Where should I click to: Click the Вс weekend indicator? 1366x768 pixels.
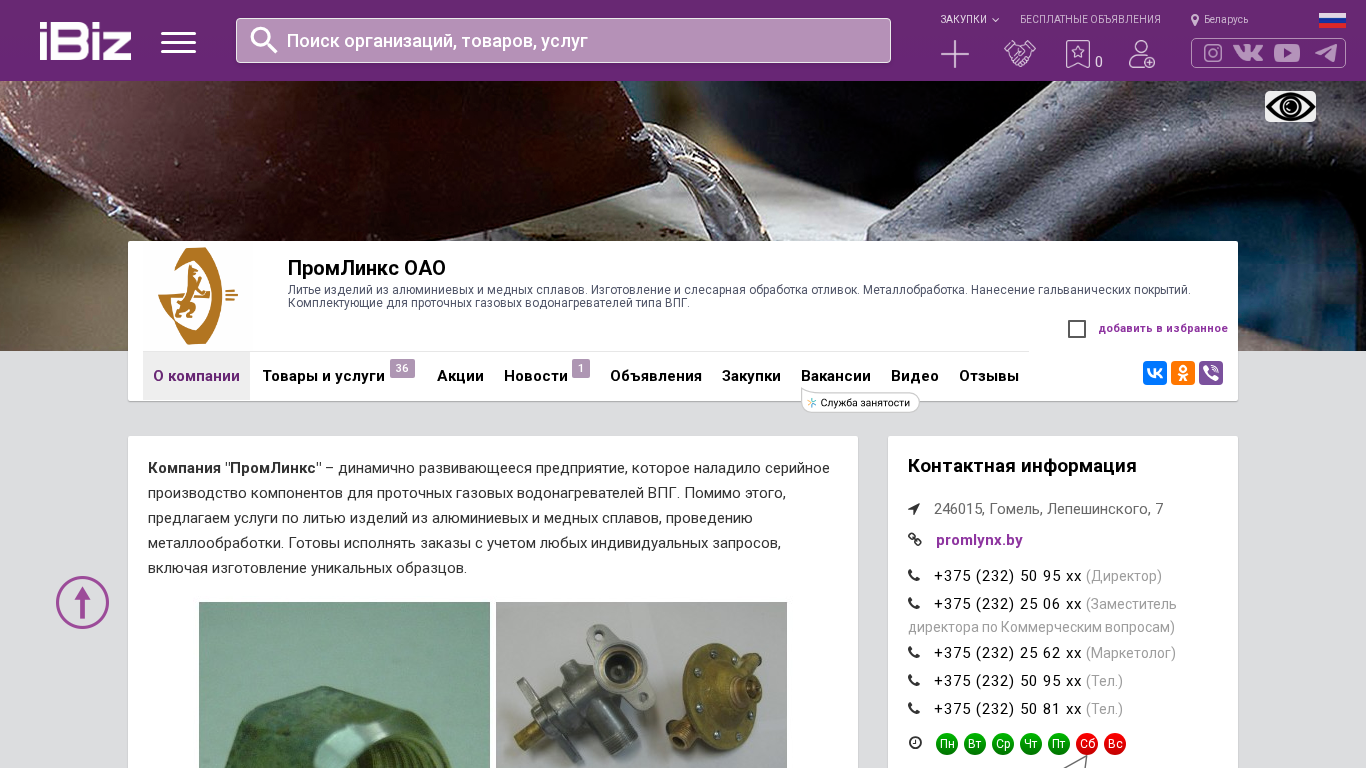(1115, 744)
